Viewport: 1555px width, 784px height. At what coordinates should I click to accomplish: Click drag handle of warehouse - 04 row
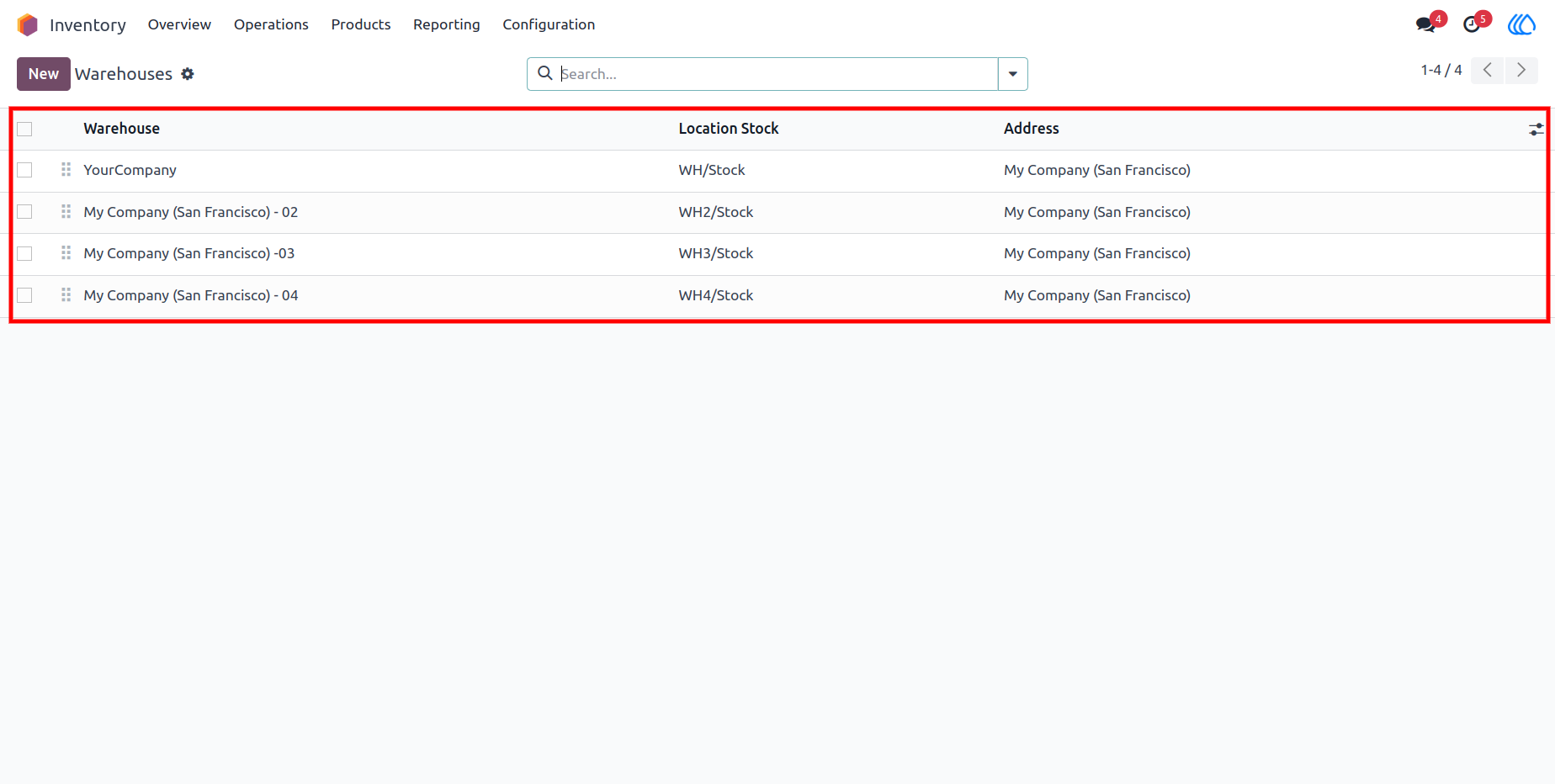pyautogui.click(x=66, y=295)
